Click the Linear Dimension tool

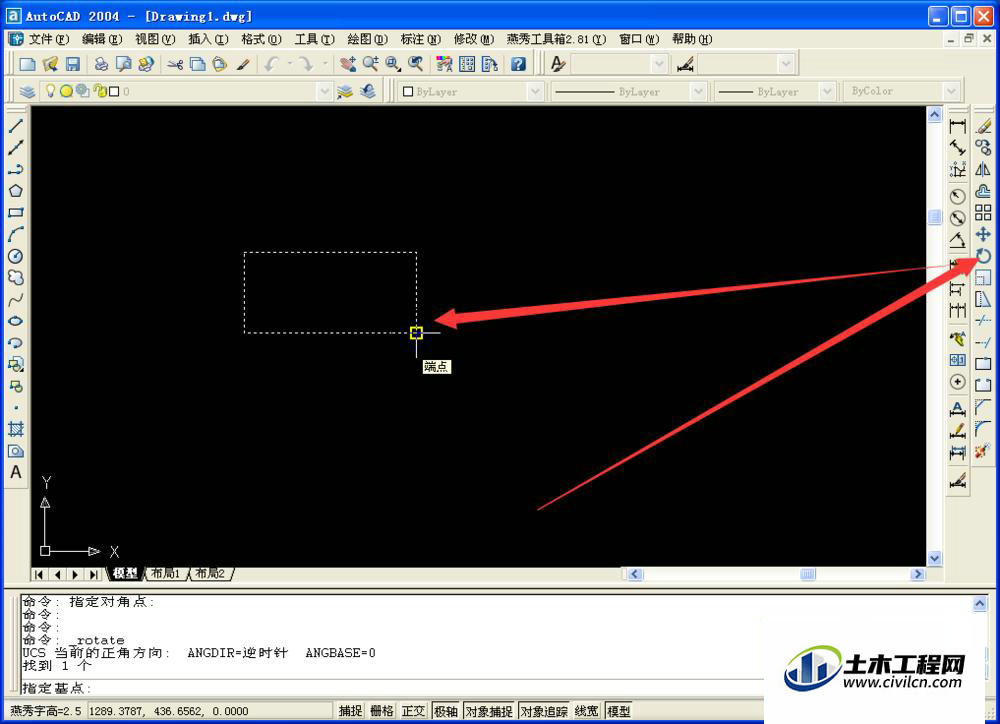click(957, 126)
